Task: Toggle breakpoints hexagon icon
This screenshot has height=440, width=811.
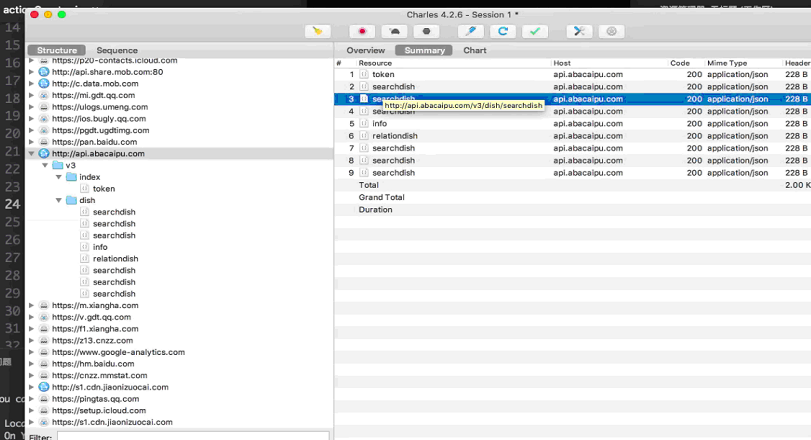Action: click(426, 32)
